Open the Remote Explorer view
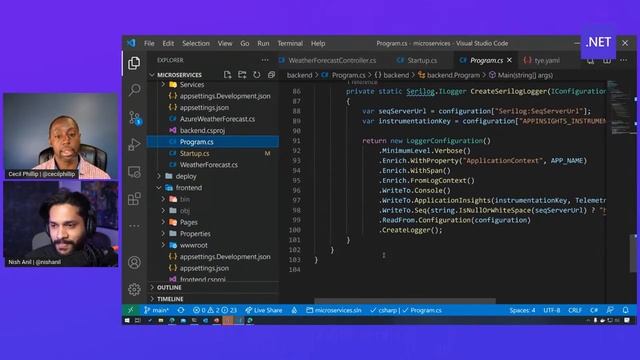 (x=134, y=172)
